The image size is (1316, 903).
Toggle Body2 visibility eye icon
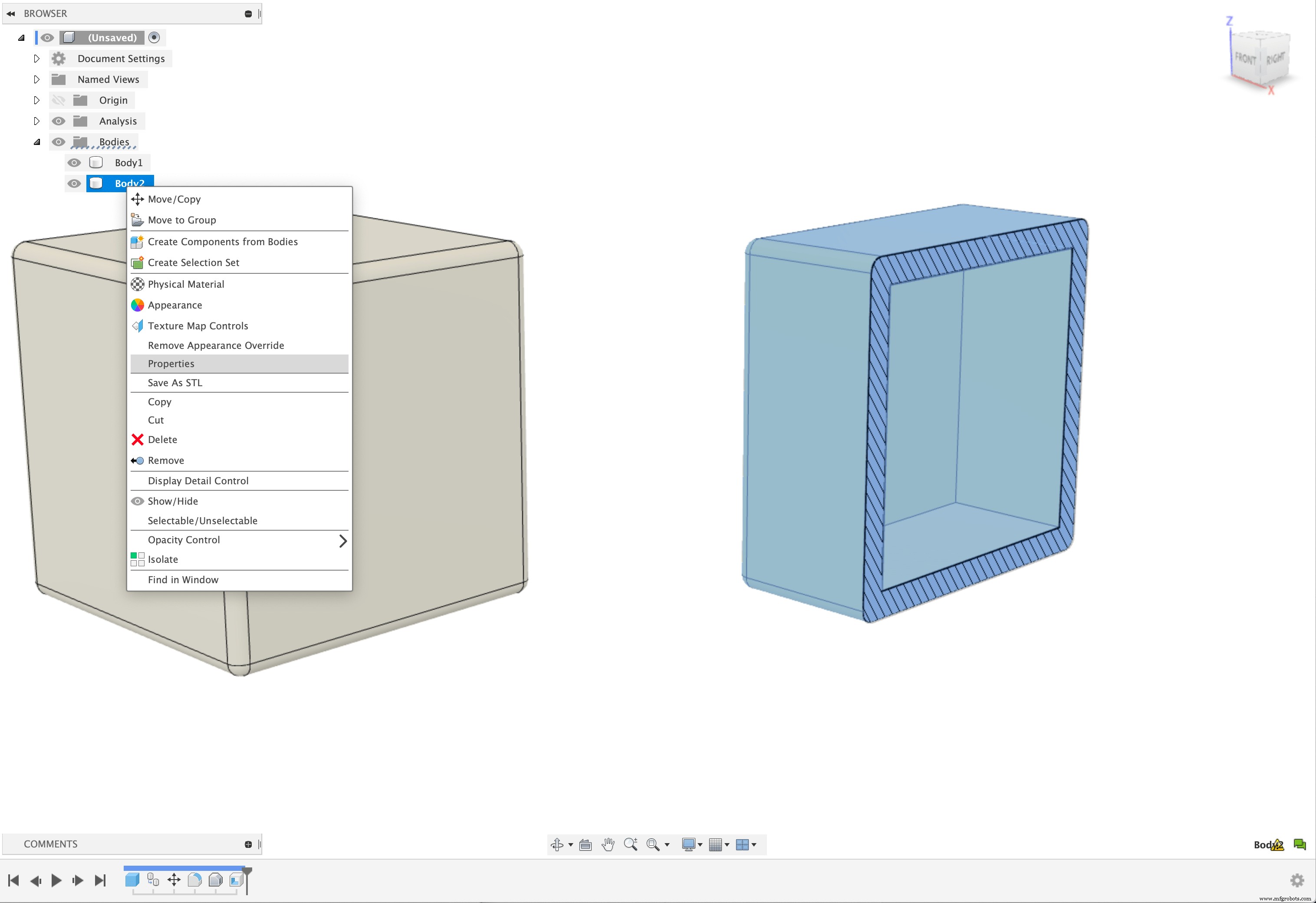[x=74, y=184]
